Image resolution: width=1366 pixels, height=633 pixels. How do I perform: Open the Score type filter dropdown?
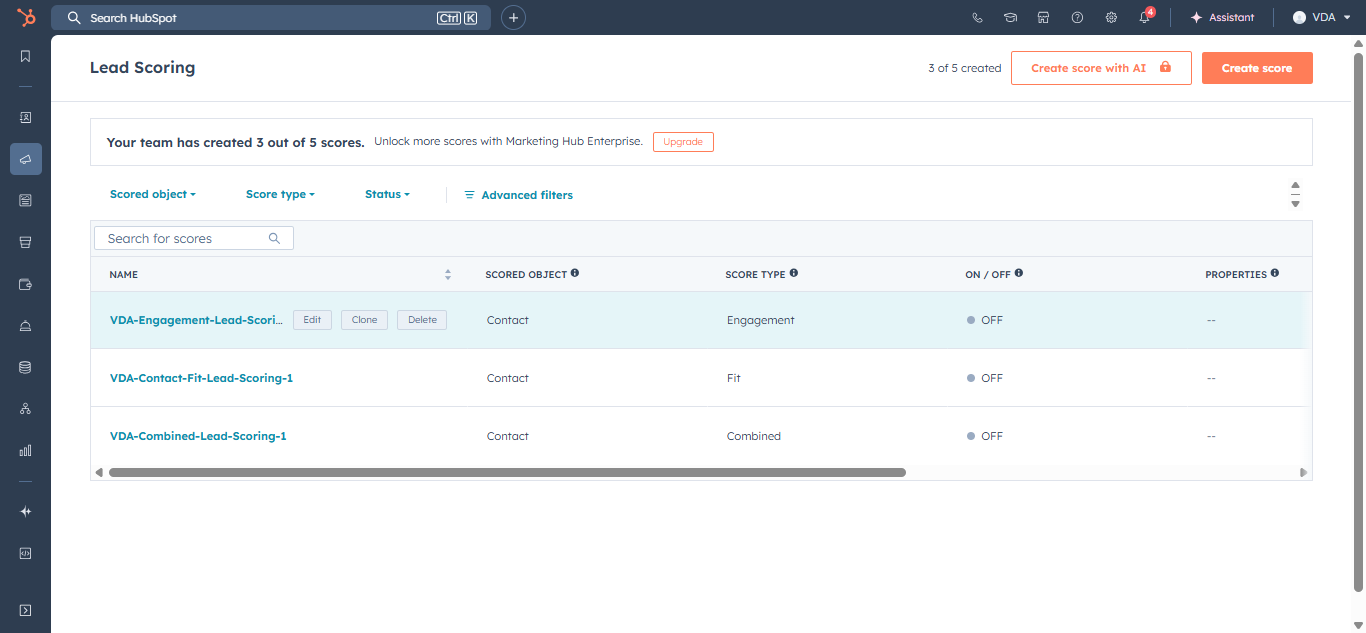pyautogui.click(x=280, y=194)
